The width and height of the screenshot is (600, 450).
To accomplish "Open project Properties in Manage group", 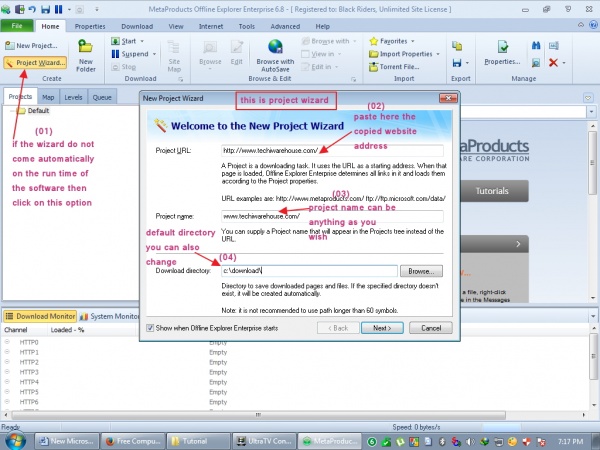I will point(502,53).
